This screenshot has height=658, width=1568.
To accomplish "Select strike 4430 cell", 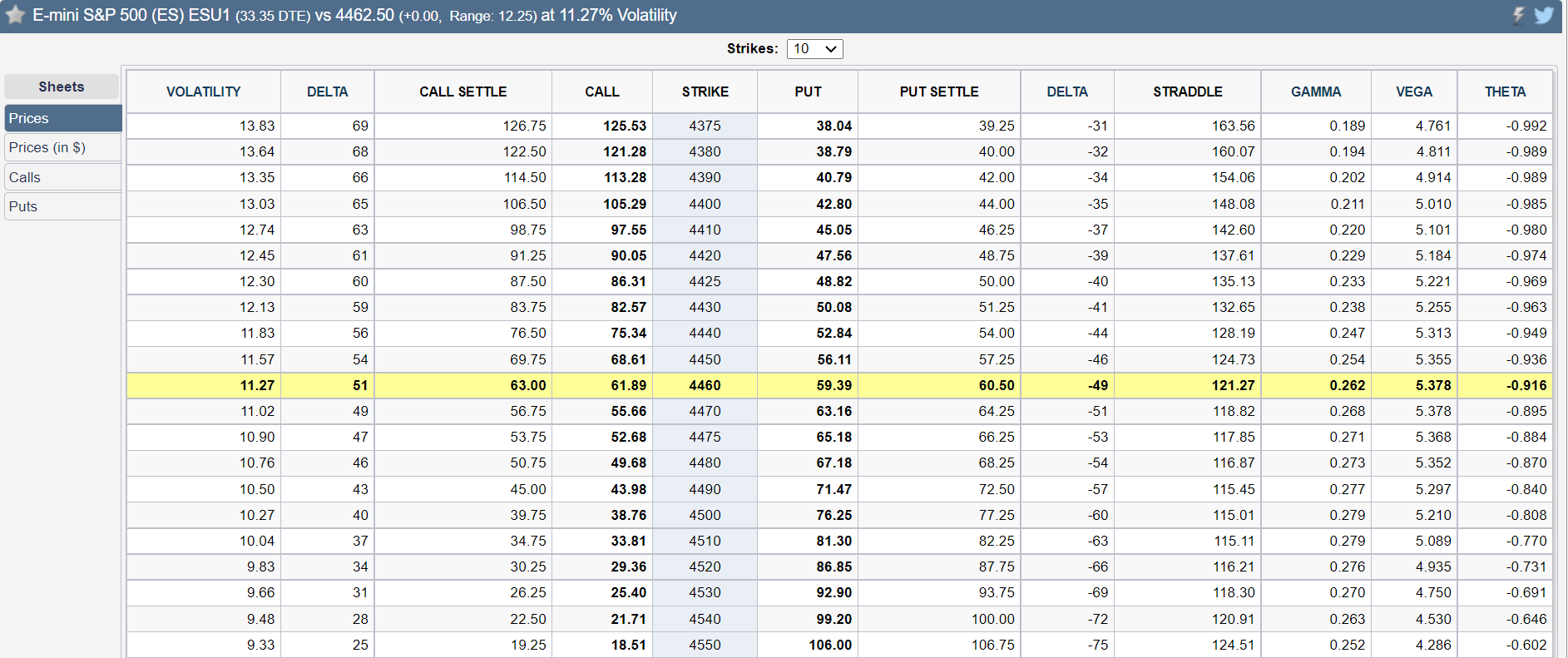I will point(705,307).
